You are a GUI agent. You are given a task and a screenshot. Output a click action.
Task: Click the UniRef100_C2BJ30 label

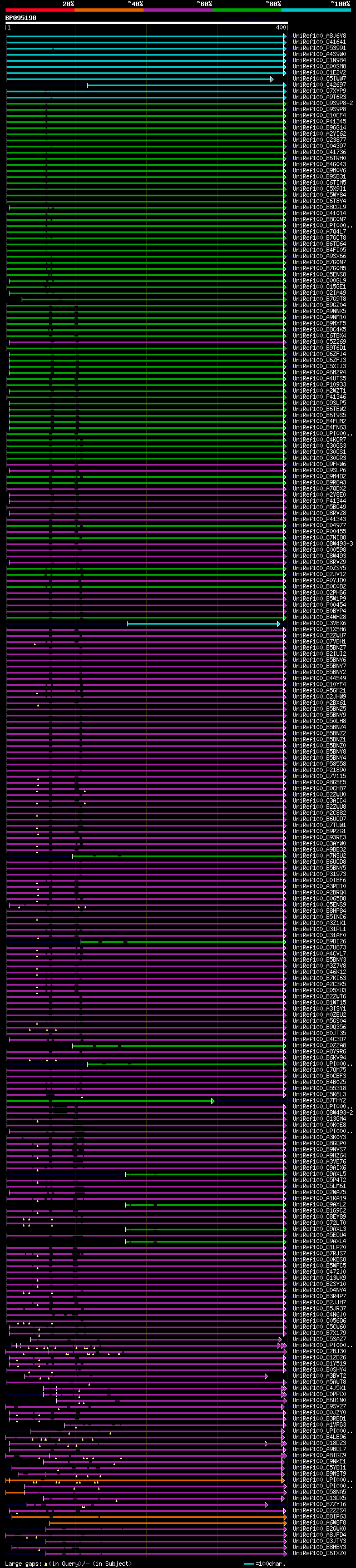pos(319,1351)
